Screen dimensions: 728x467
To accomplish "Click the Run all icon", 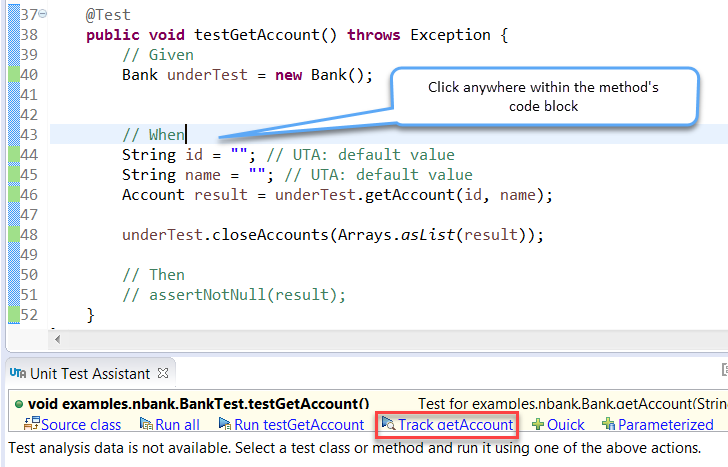I will pyautogui.click(x=146, y=423).
